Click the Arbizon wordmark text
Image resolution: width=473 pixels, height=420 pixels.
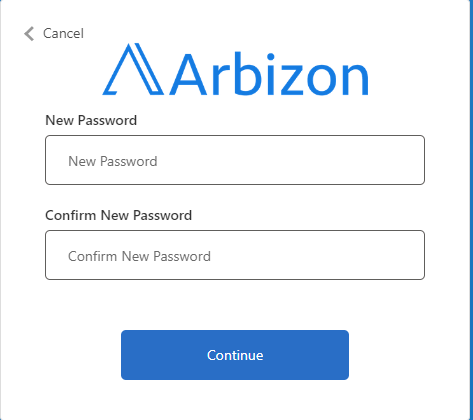(269, 74)
